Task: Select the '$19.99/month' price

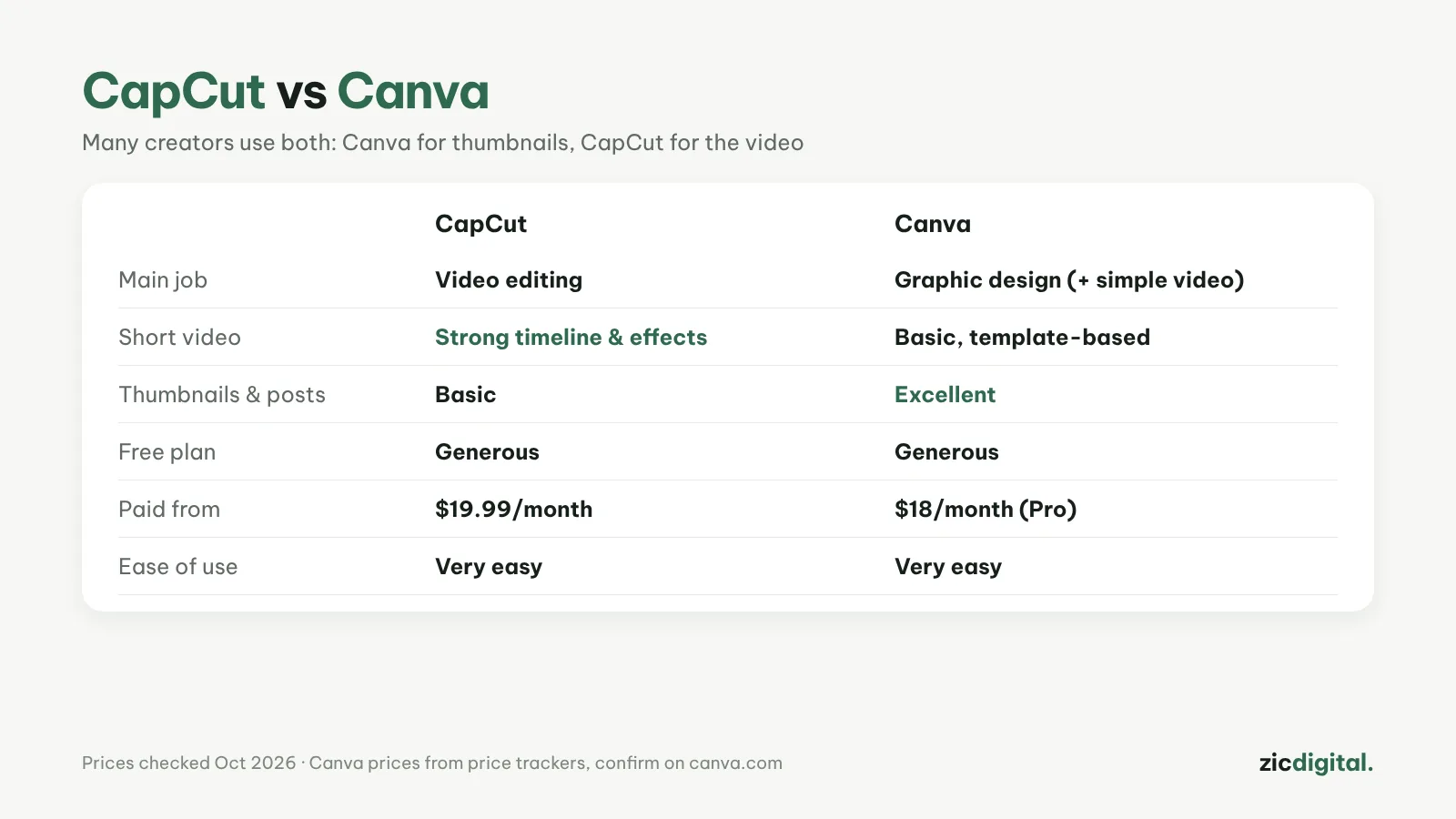Action: click(513, 510)
